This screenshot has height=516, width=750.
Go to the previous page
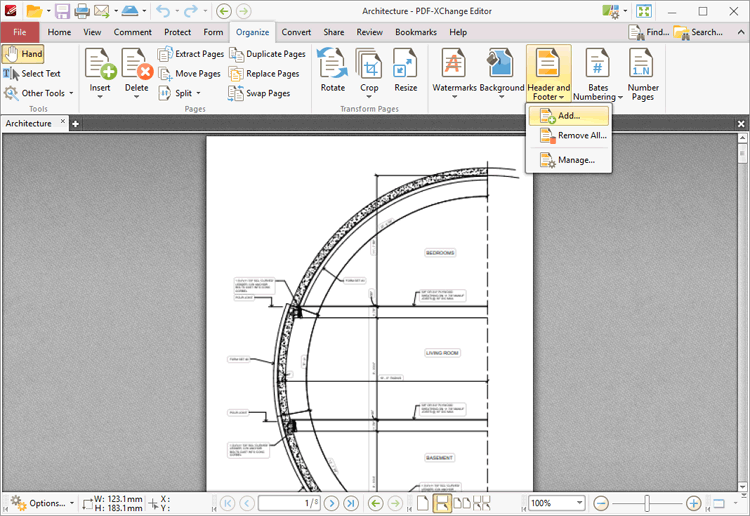(247, 503)
